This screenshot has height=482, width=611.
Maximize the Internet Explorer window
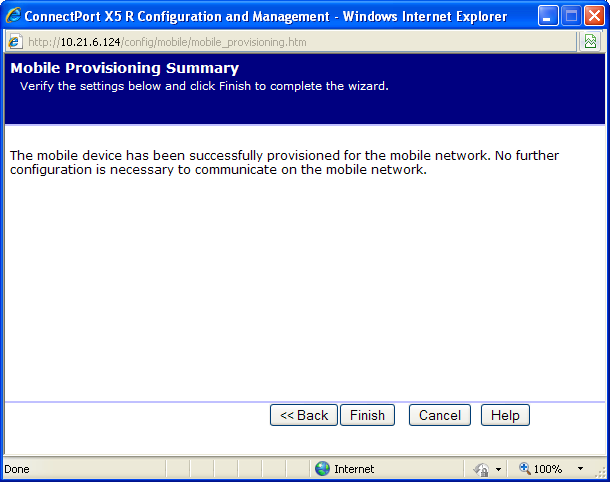570,16
